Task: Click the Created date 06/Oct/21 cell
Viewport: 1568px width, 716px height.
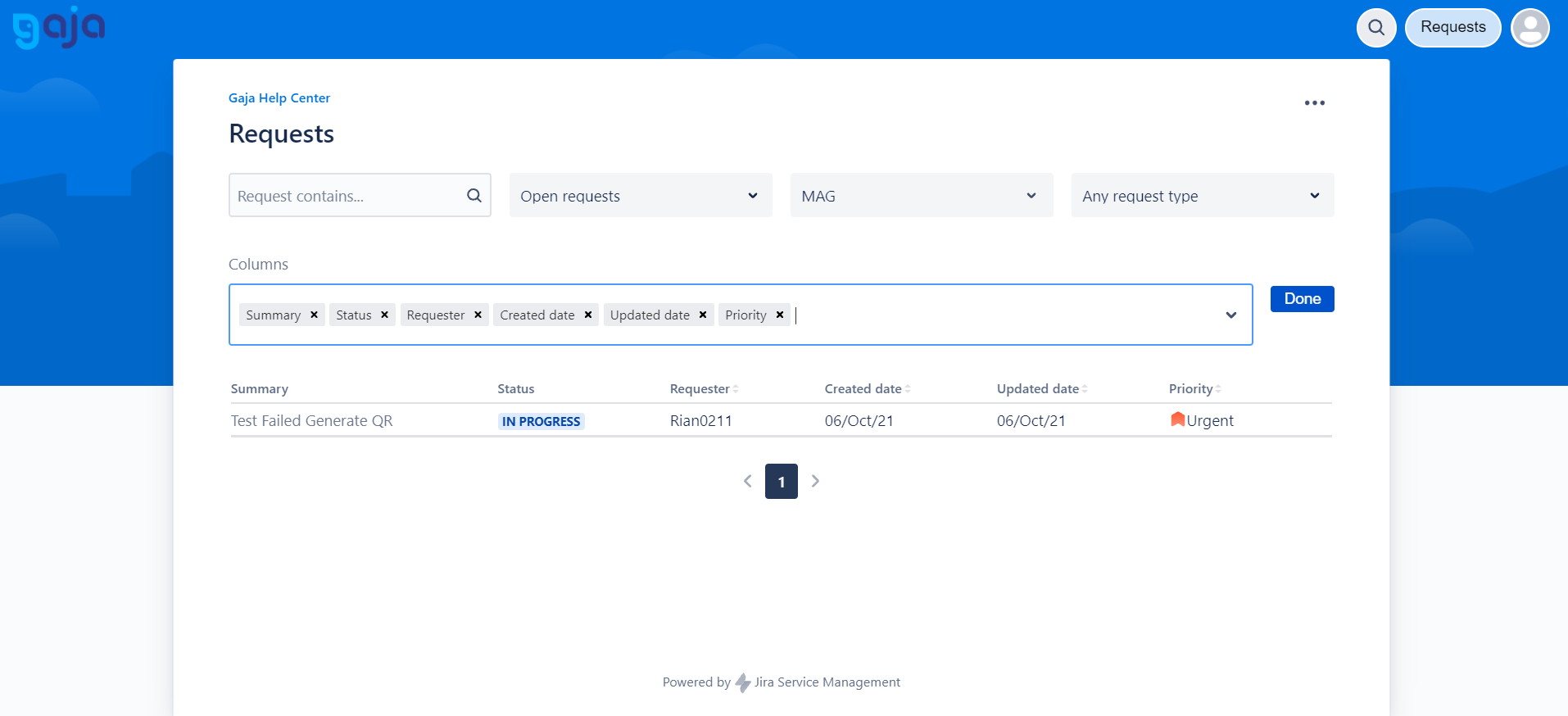Action: point(859,420)
